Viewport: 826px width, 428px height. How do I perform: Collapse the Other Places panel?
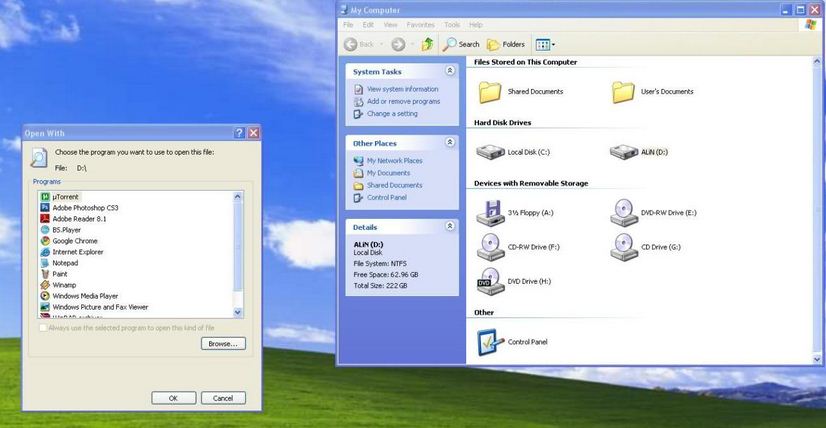[449, 142]
